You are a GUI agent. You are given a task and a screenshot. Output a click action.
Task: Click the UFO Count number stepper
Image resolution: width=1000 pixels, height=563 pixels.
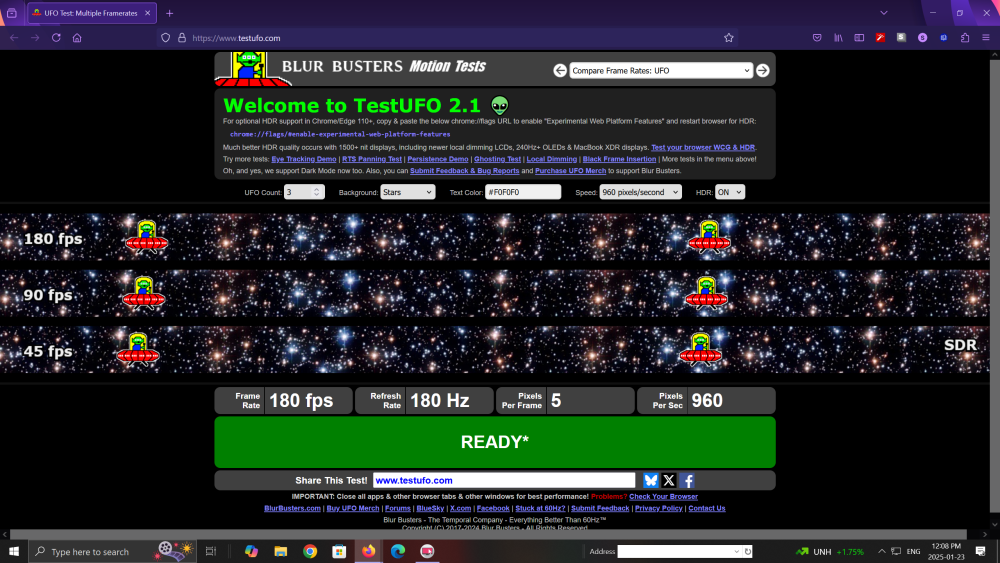pyautogui.click(x=304, y=192)
